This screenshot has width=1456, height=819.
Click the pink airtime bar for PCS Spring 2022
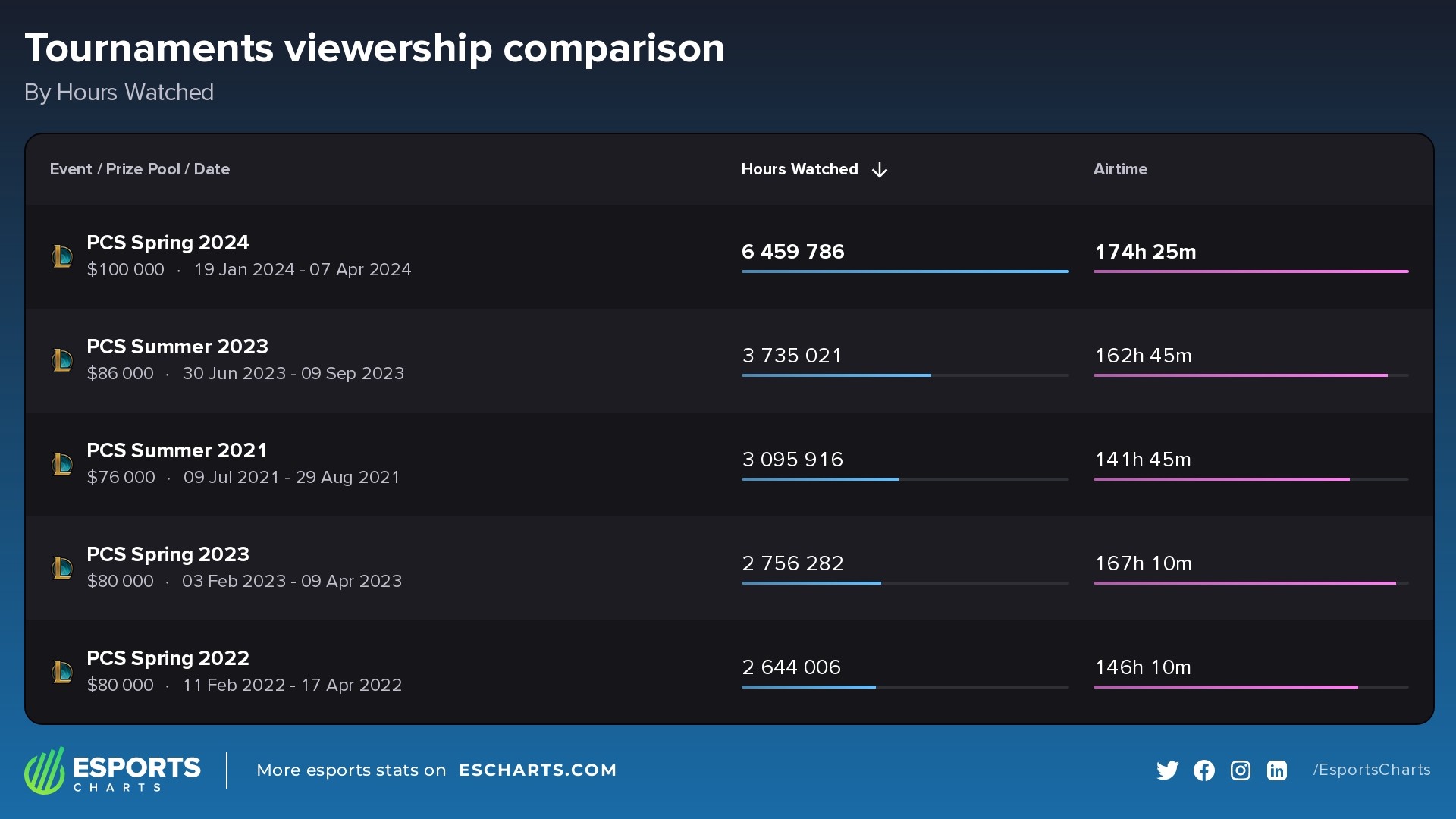coord(1225,687)
